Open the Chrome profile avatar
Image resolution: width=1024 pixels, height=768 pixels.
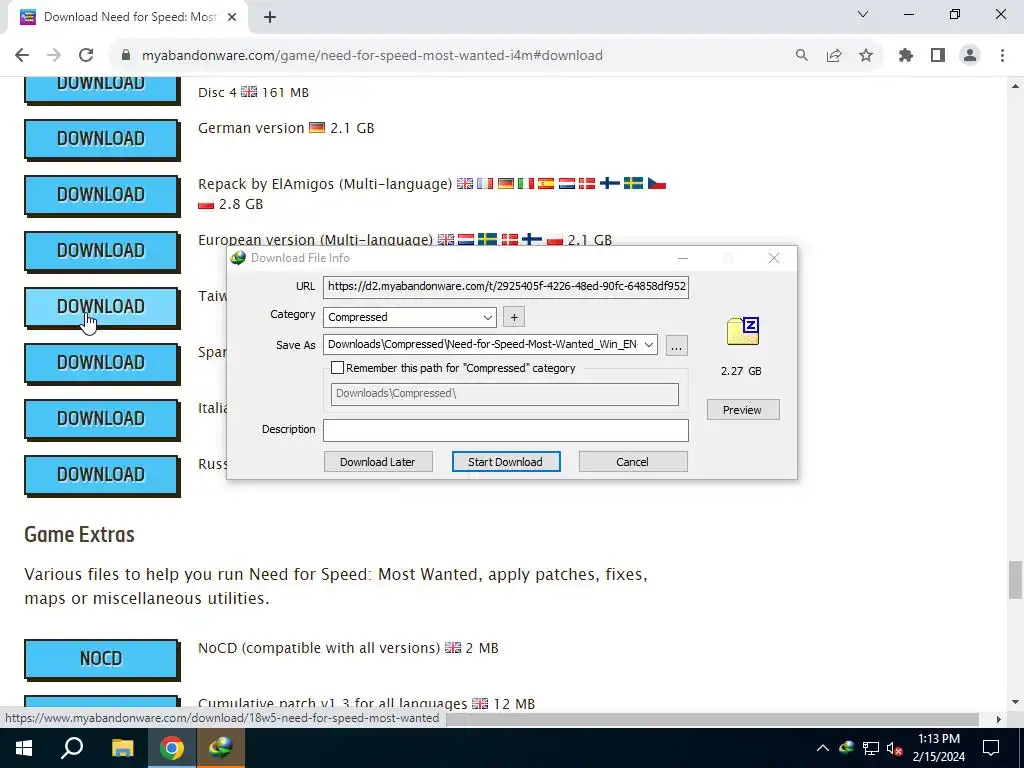click(970, 56)
